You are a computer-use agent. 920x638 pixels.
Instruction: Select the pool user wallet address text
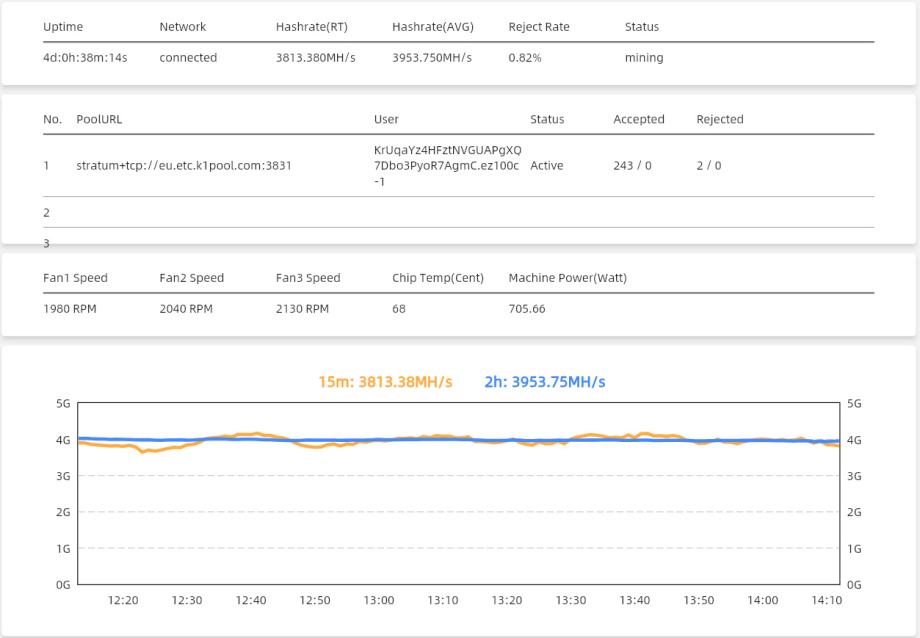(x=446, y=166)
